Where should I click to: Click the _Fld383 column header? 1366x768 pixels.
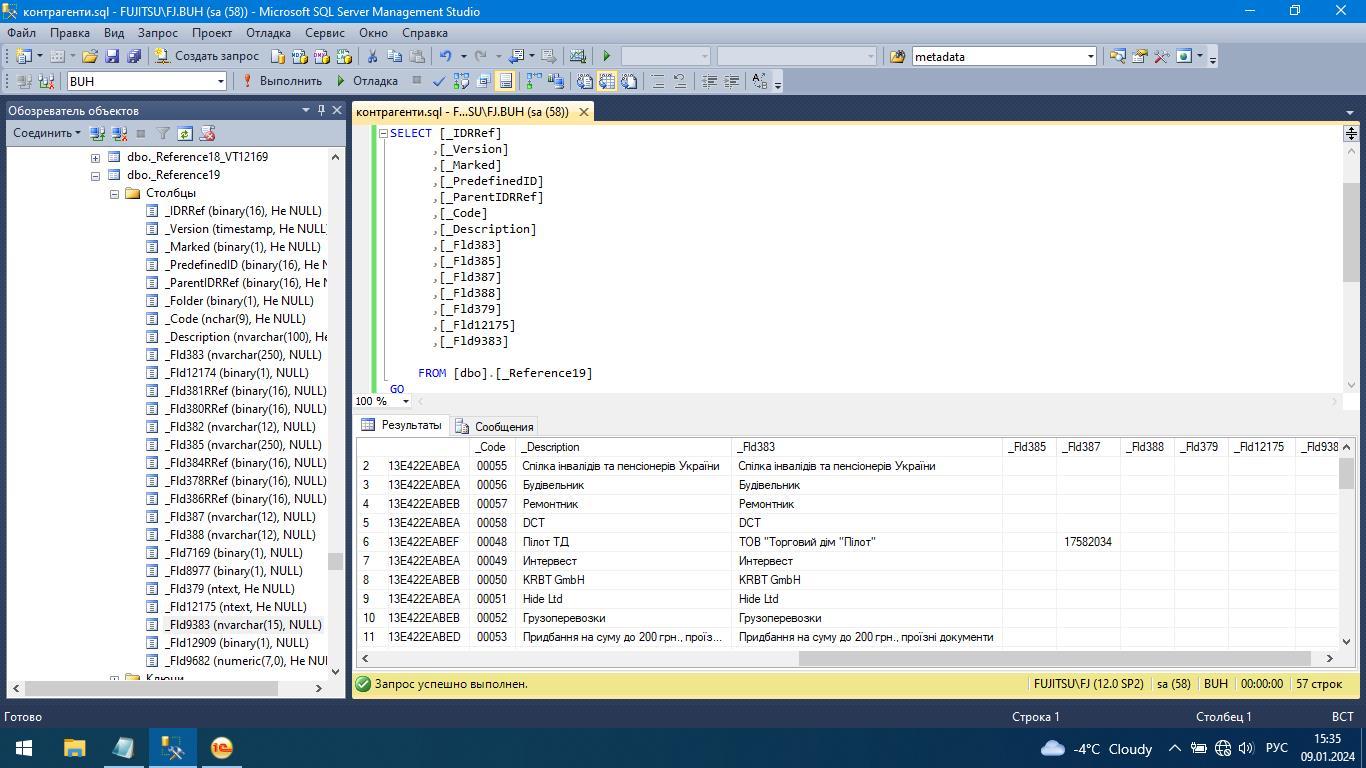[x=867, y=447]
